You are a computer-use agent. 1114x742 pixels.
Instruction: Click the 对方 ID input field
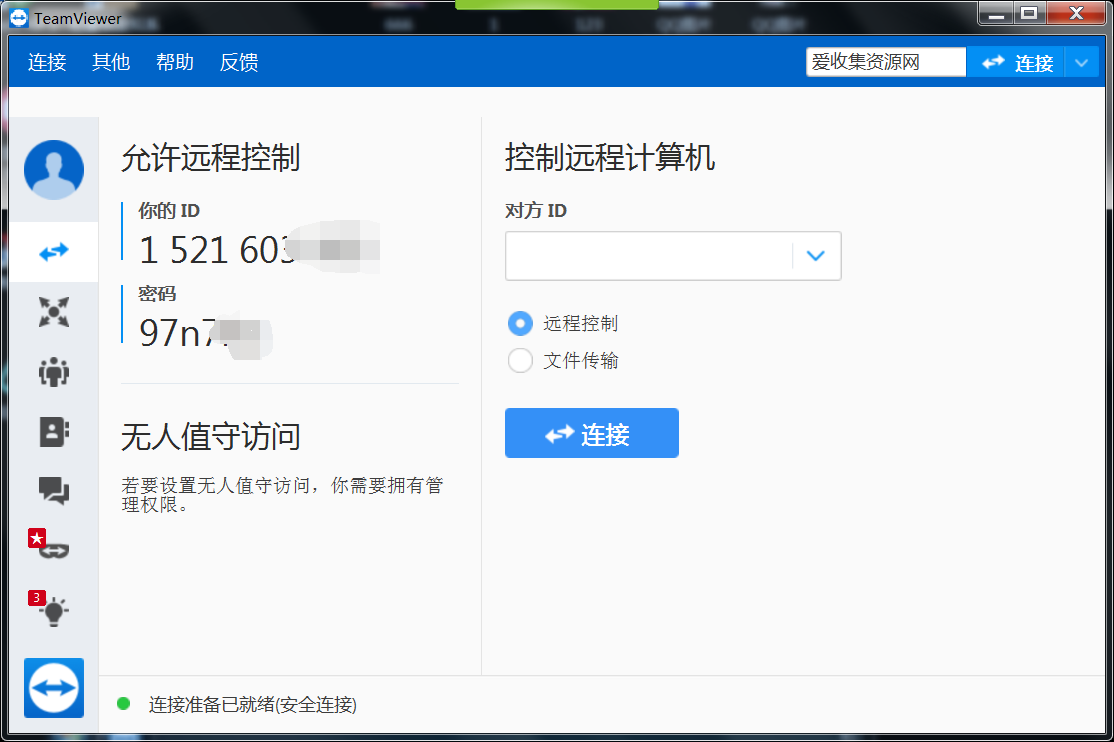coord(648,256)
